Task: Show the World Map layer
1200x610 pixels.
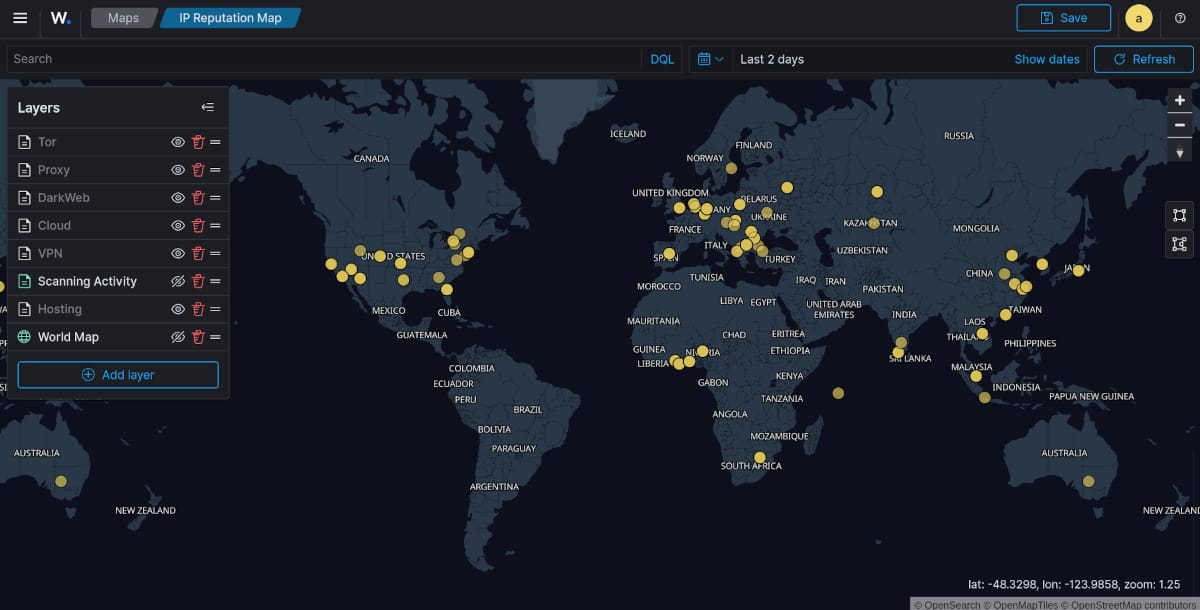Action: pyautogui.click(x=178, y=338)
